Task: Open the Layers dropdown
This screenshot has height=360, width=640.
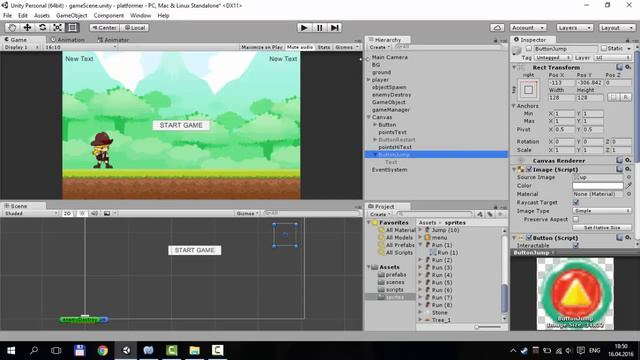Action: pos(574,27)
